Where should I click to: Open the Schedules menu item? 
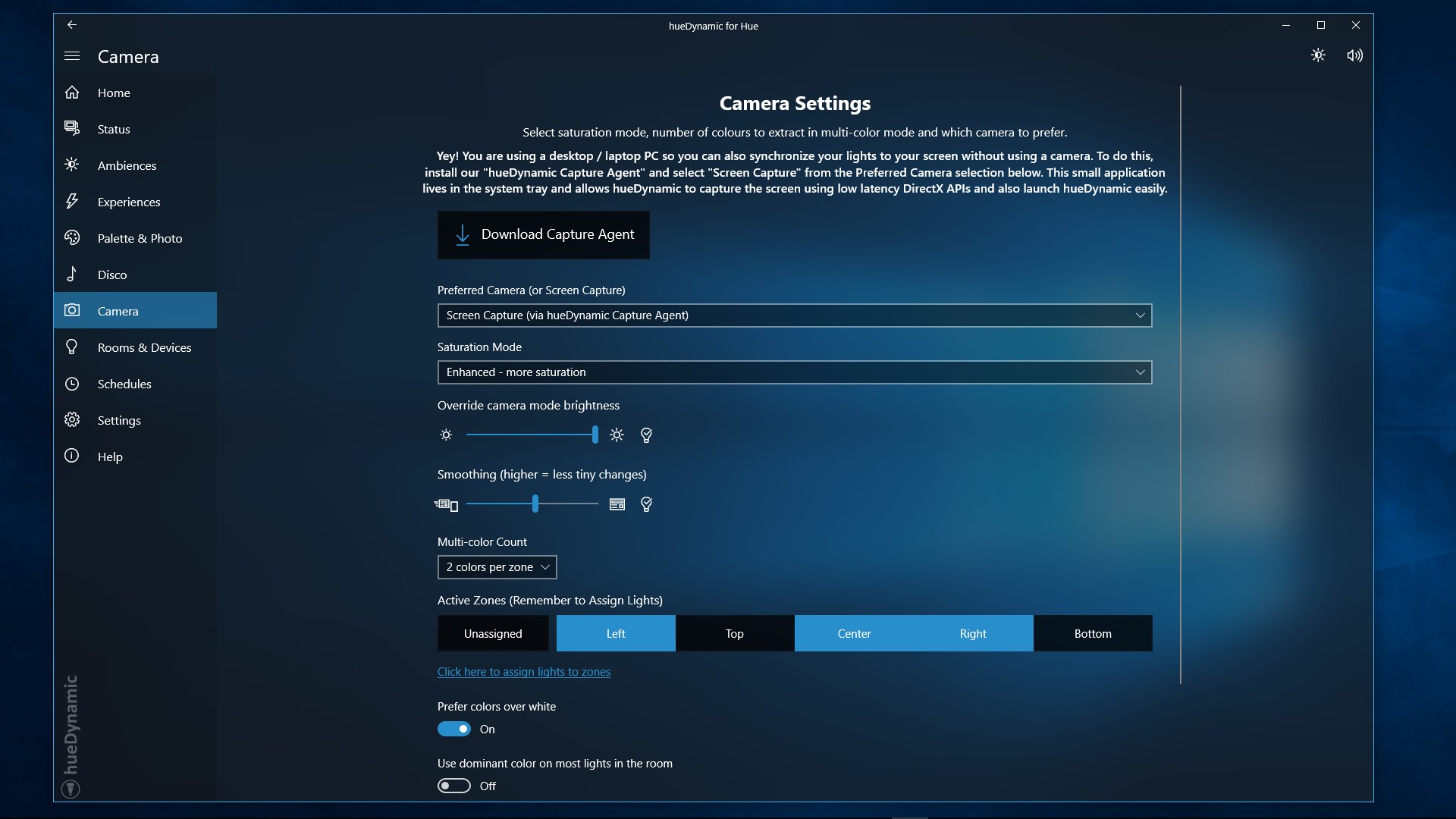pyautogui.click(x=124, y=384)
